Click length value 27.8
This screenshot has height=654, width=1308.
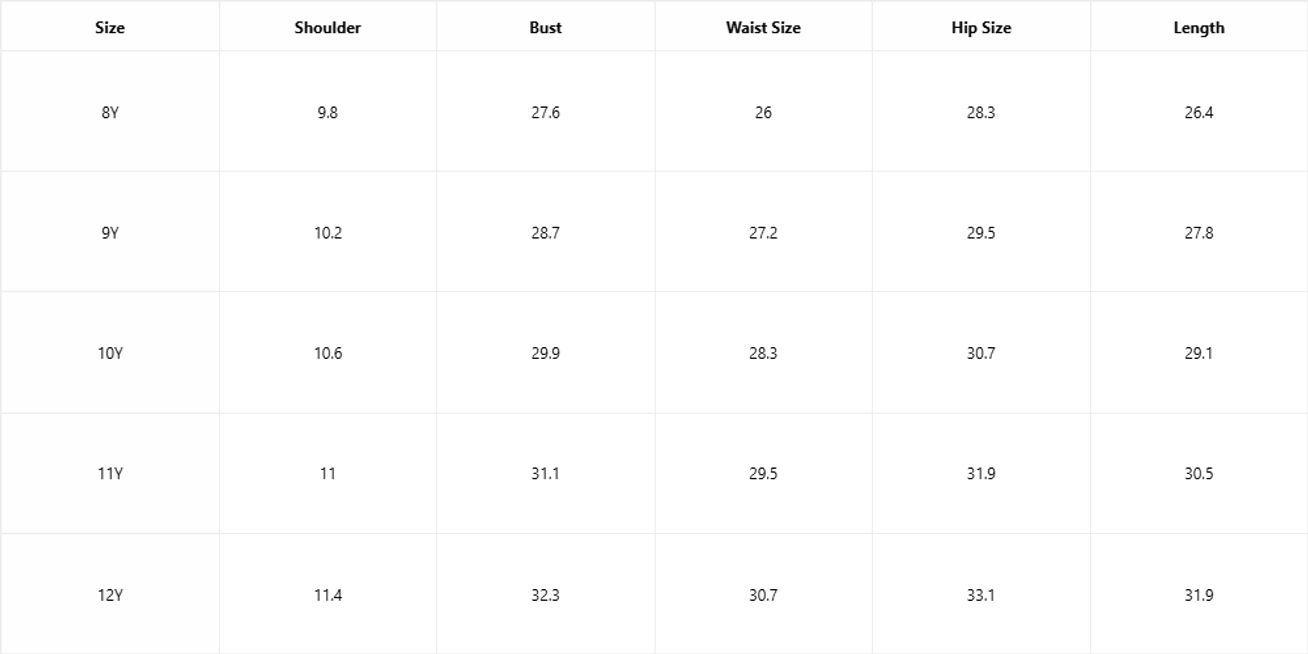pyautogui.click(x=1198, y=233)
